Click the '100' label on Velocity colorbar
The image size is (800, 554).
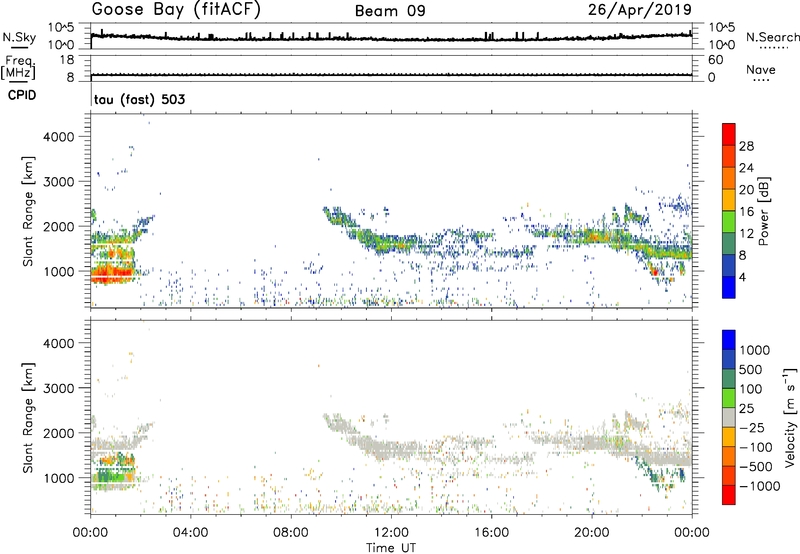point(751,389)
